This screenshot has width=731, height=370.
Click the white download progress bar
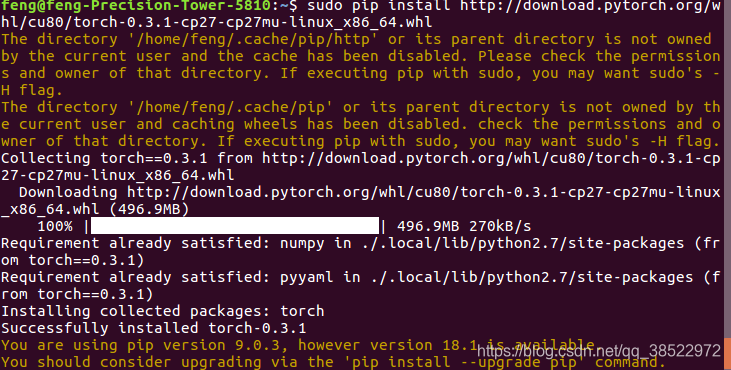[235, 226]
